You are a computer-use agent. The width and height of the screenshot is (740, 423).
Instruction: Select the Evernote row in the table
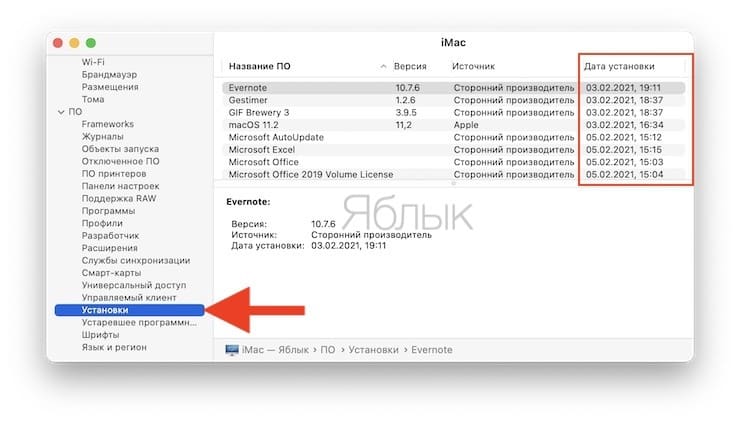click(x=453, y=88)
